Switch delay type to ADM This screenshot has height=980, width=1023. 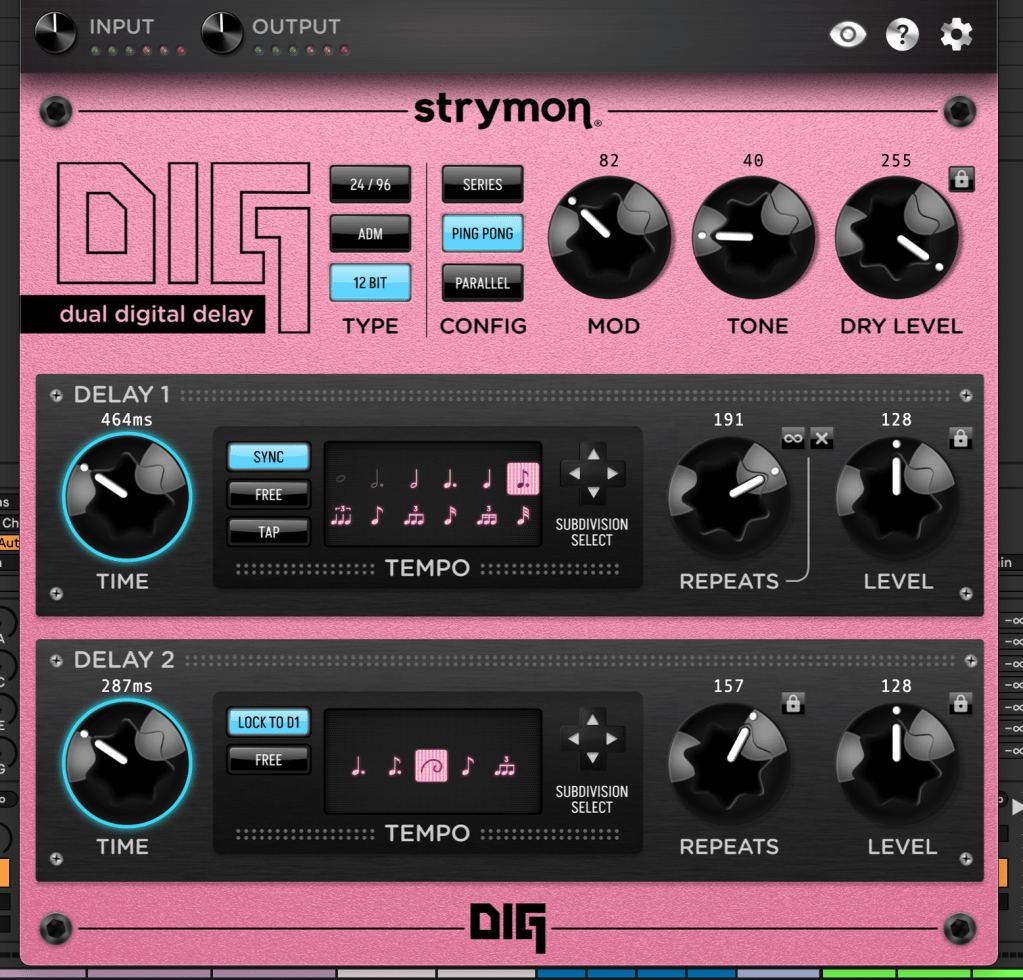pos(370,234)
